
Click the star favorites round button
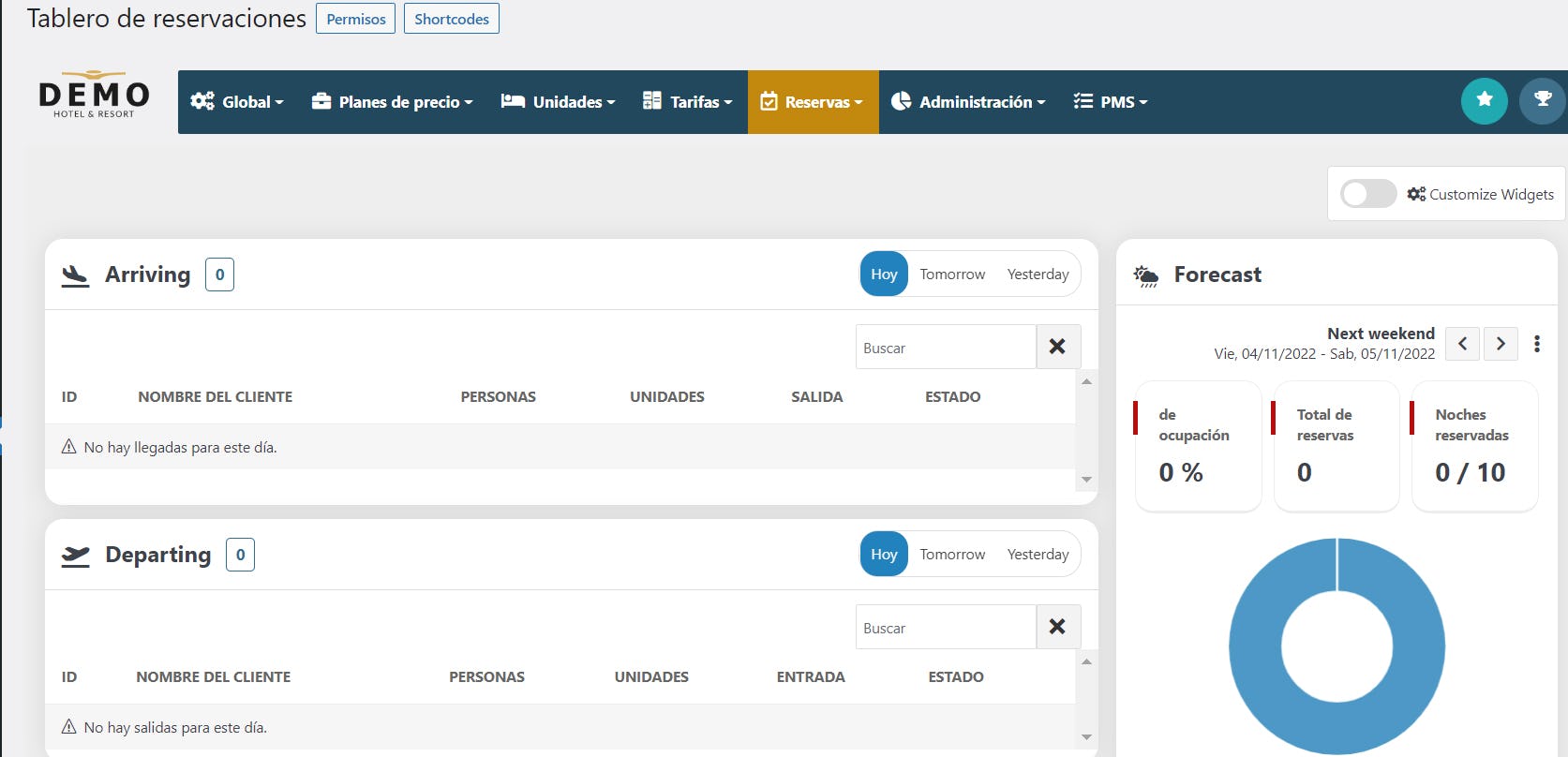tap(1484, 100)
